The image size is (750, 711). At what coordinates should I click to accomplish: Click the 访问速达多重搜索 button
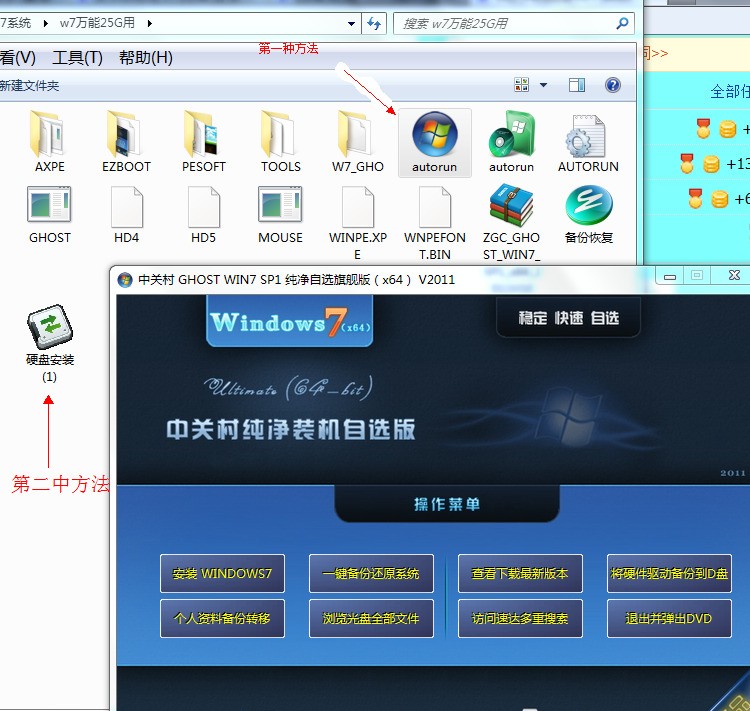point(520,618)
